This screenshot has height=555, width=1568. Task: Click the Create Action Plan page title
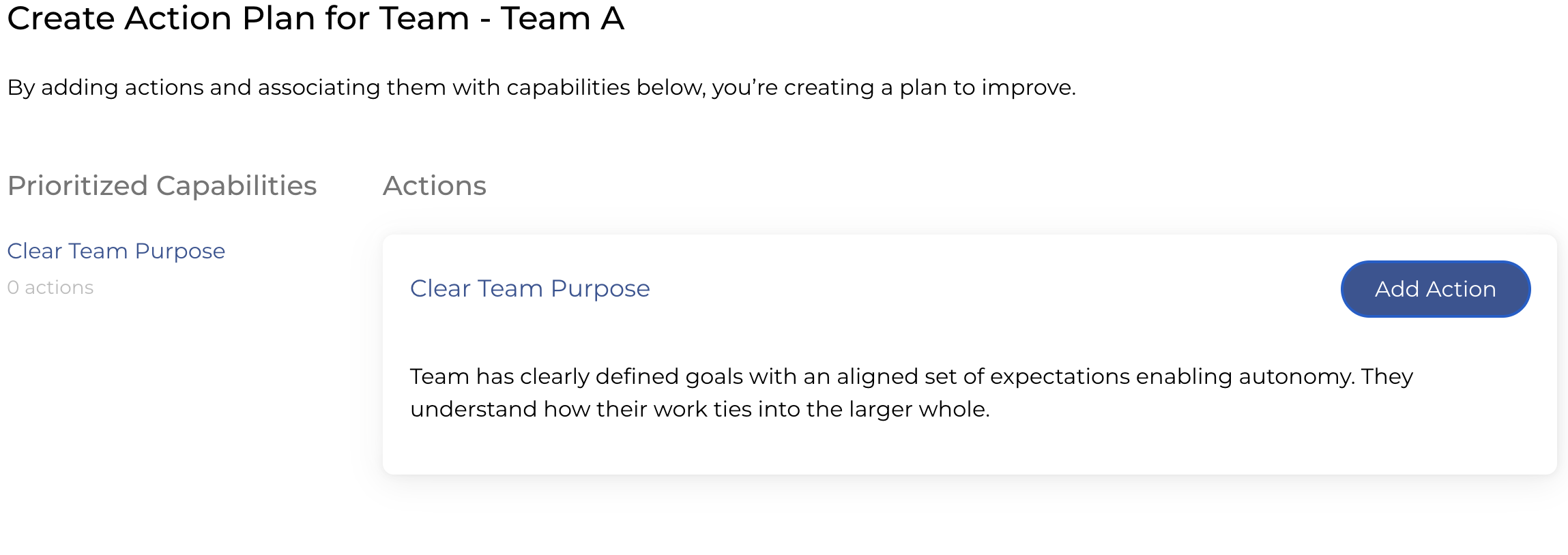click(x=315, y=18)
